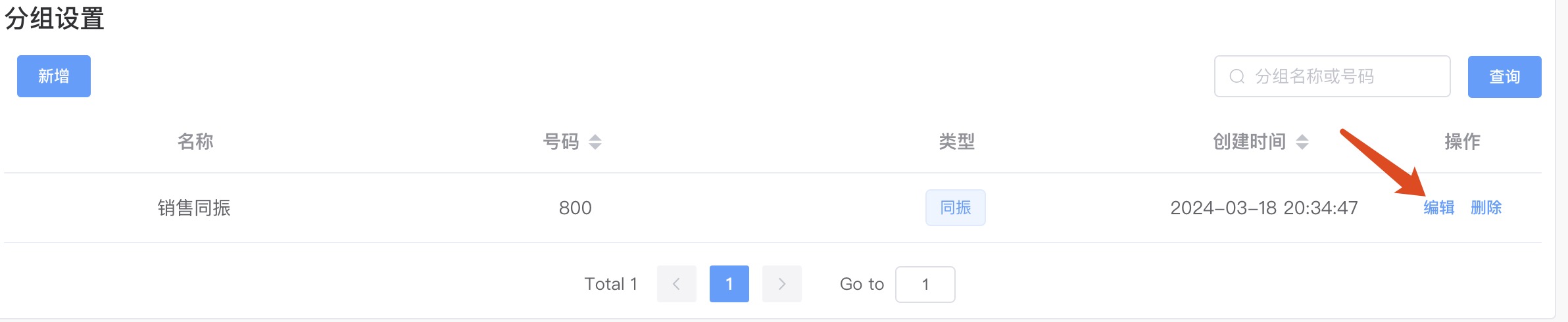Select the 销售同振 name cell
The height and width of the screenshot is (322, 1568).
click(194, 208)
